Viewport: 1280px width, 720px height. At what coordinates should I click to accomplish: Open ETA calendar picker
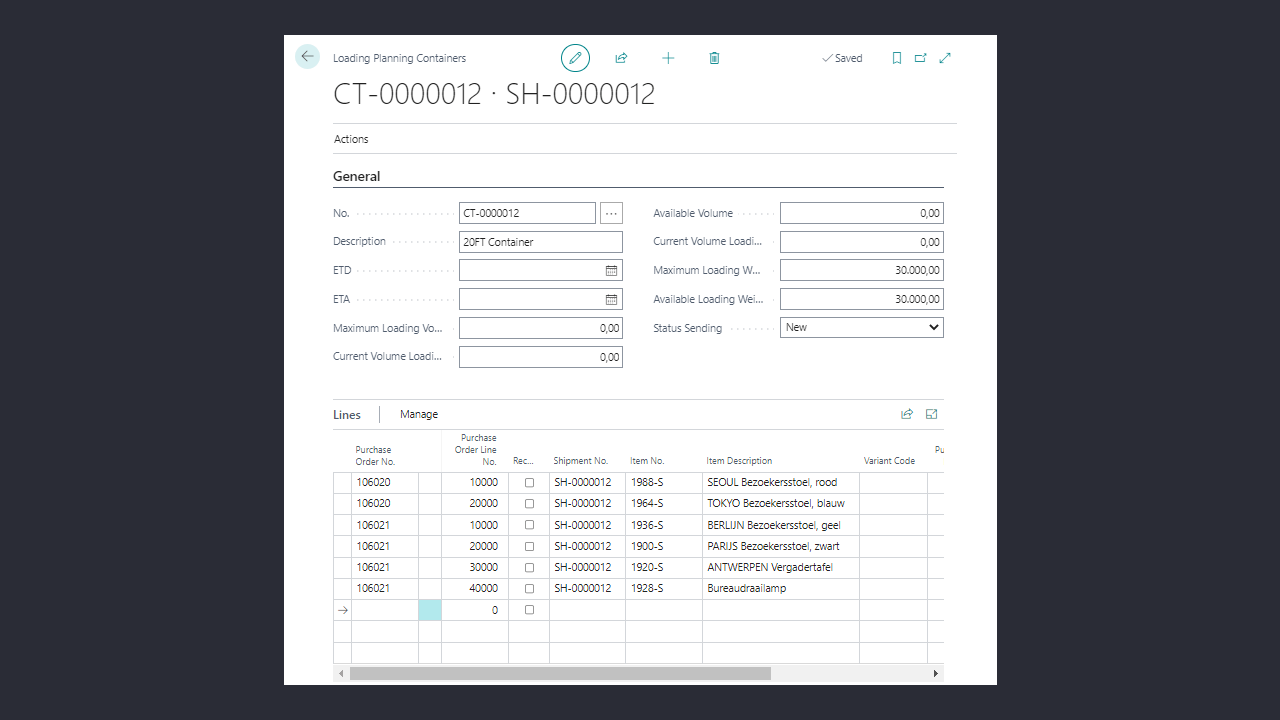point(611,299)
